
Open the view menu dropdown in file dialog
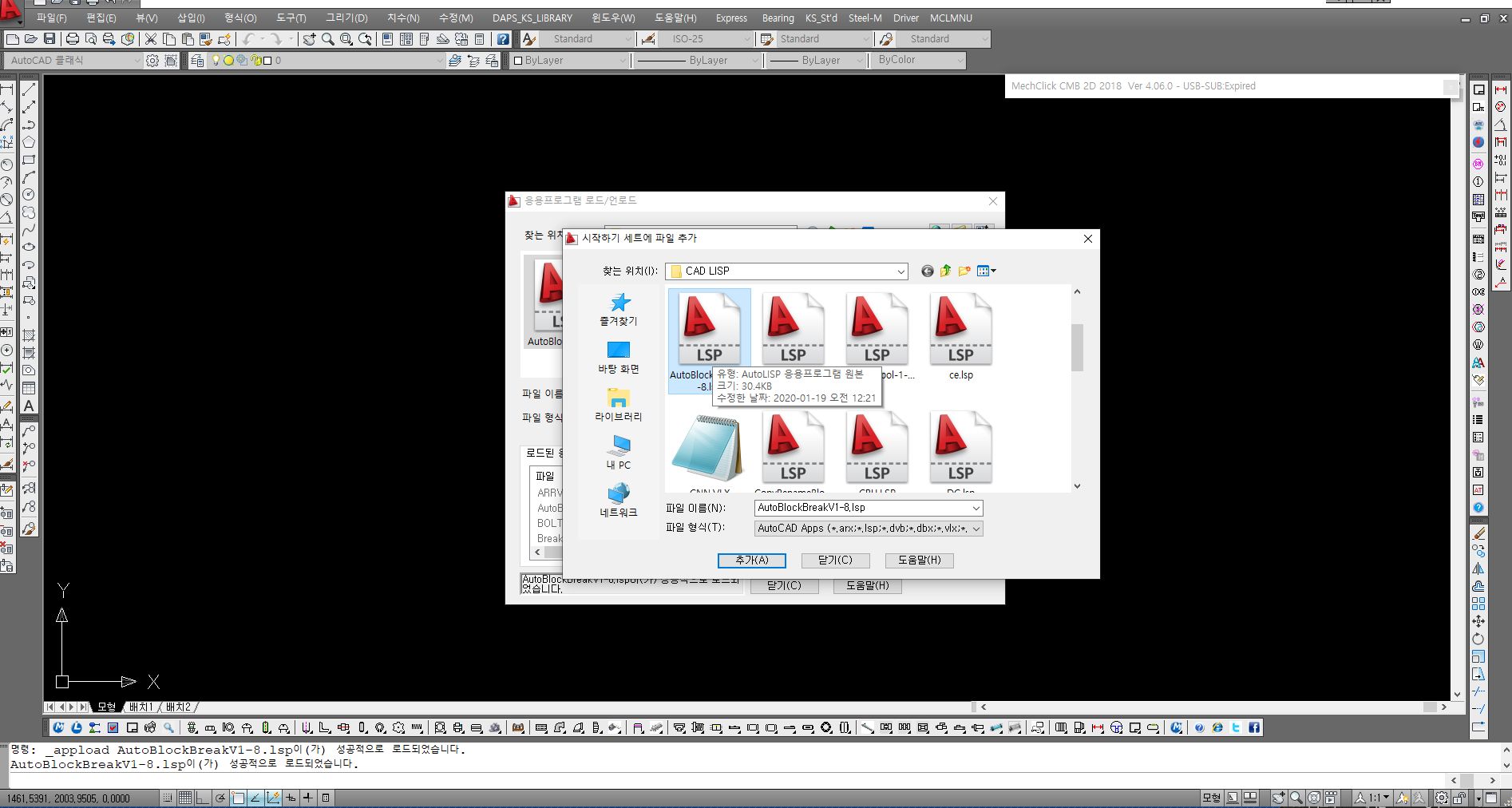[x=987, y=271]
